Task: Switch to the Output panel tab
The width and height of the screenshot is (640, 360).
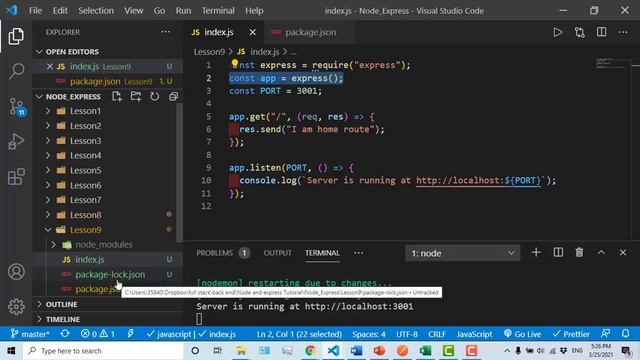Action: point(278,253)
